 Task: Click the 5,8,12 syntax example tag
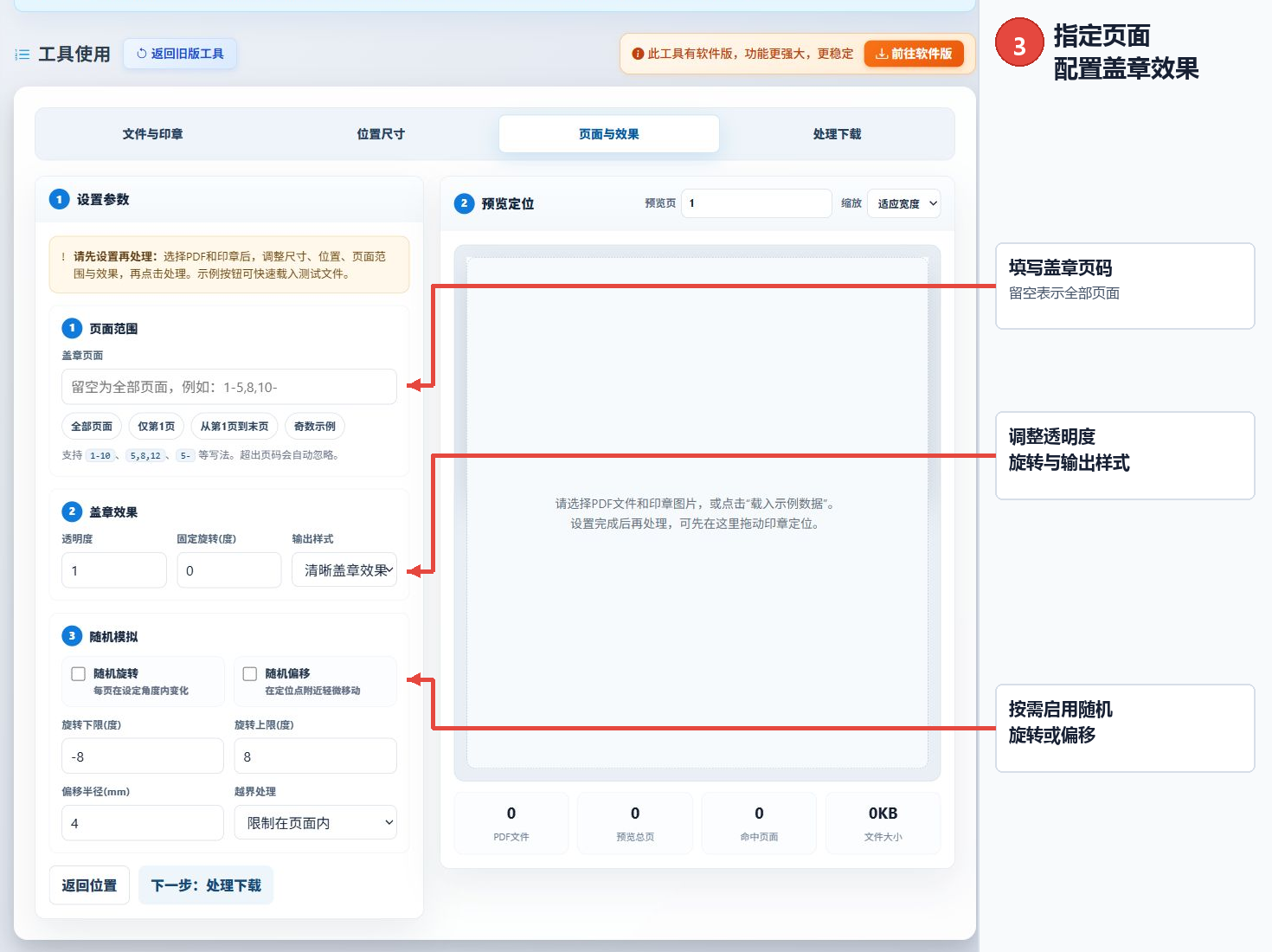[x=145, y=456]
